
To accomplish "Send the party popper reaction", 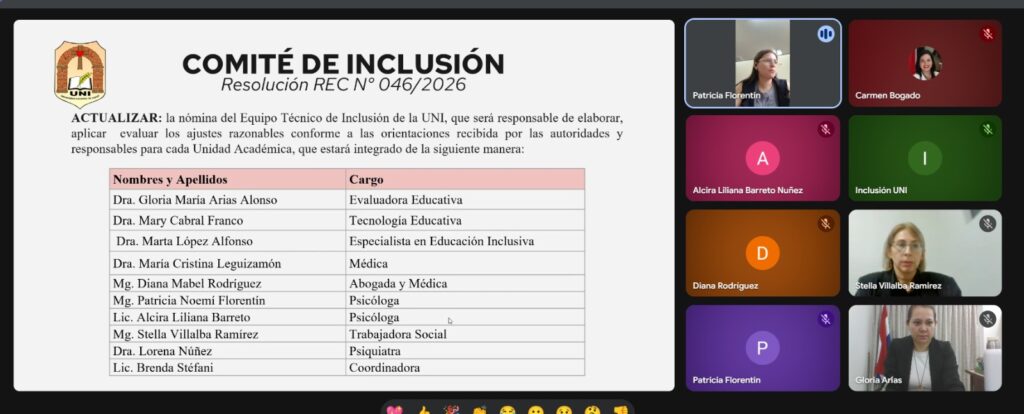I will pyautogui.click(x=451, y=410).
